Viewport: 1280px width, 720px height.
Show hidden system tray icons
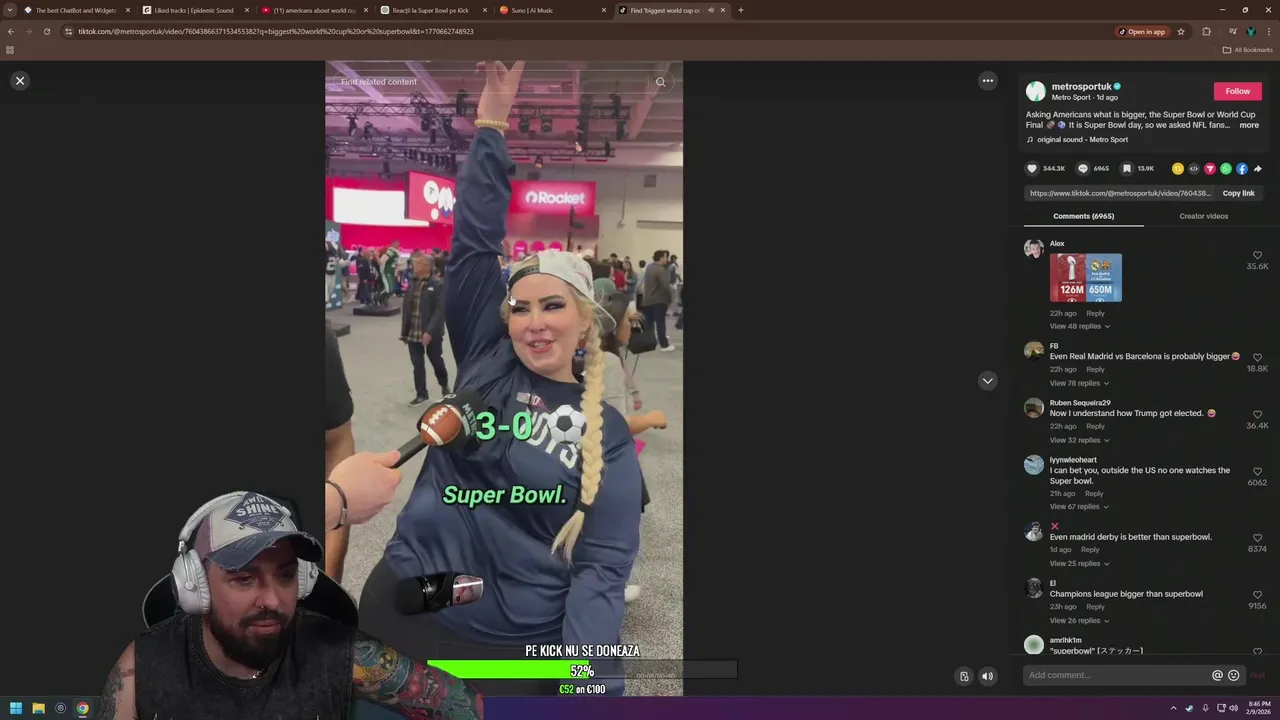pos(1175,708)
